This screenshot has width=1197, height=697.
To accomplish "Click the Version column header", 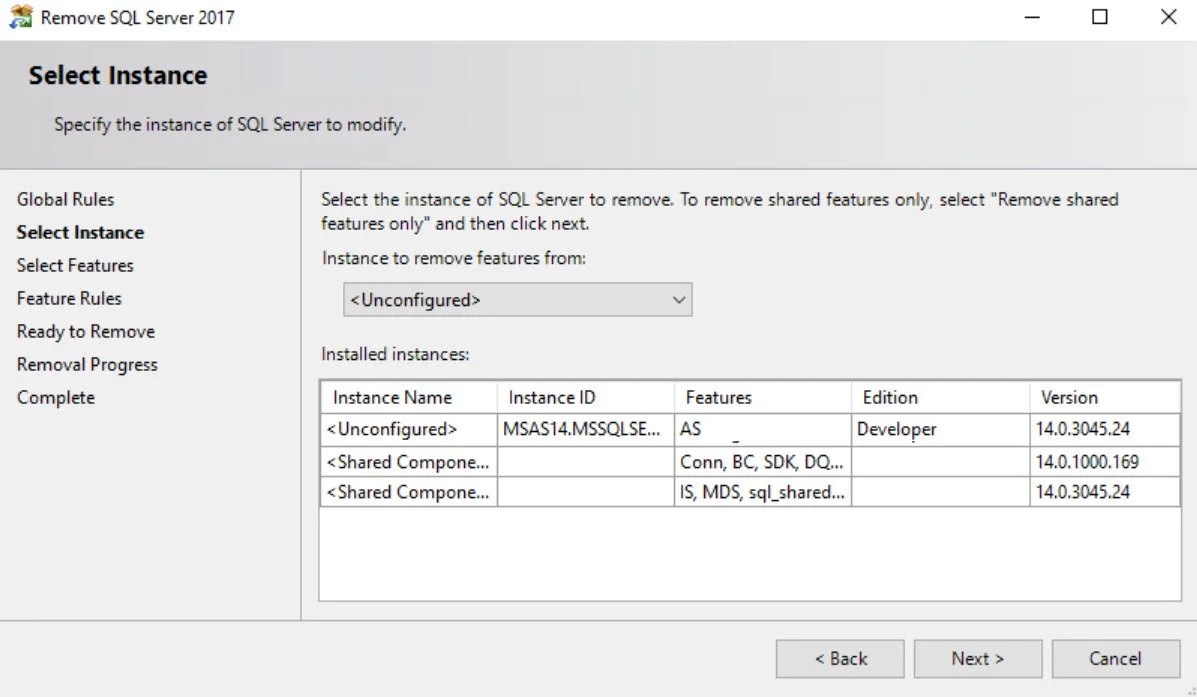I will (1105, 398).
